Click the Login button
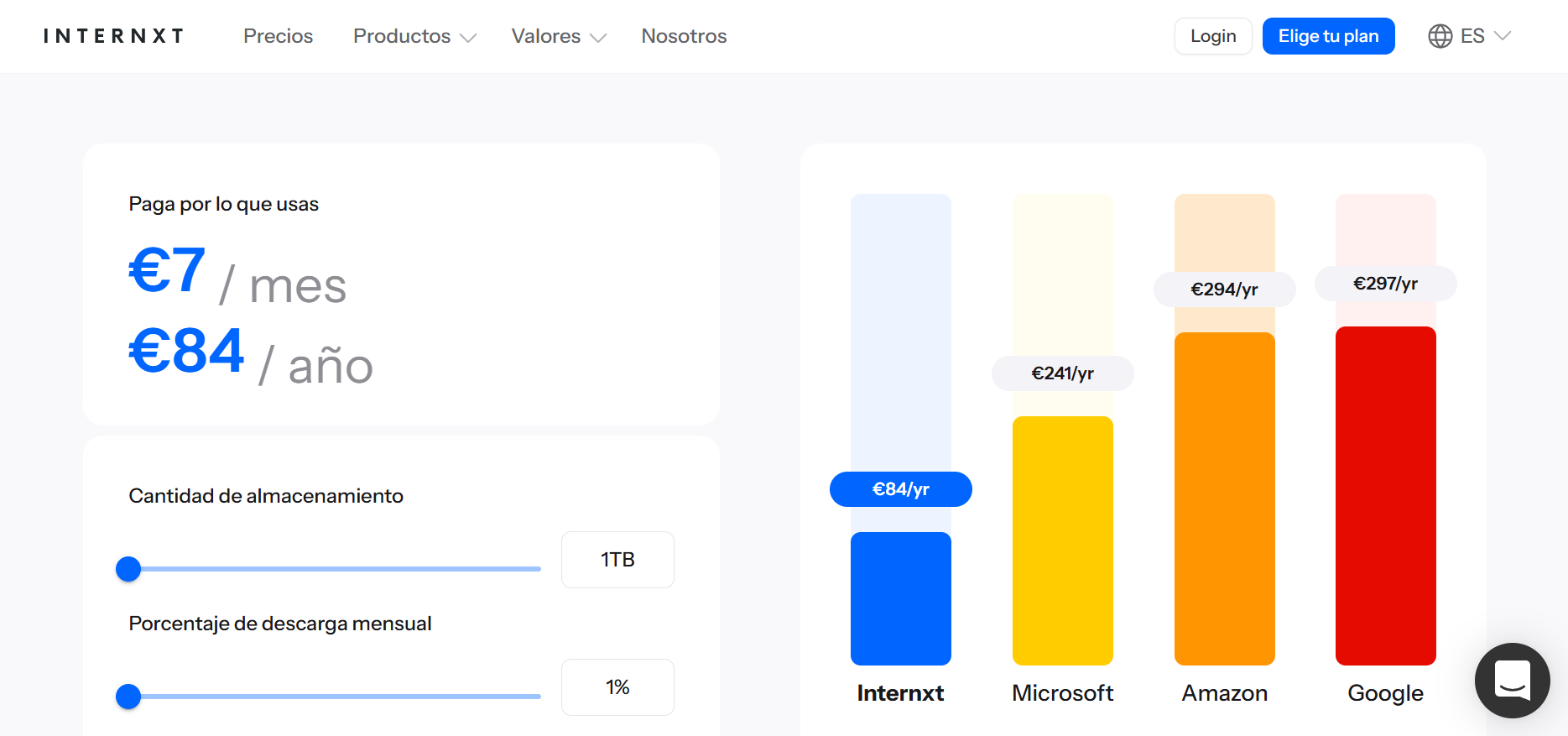Viewport: 1568px width, 736px height. 1213,36
